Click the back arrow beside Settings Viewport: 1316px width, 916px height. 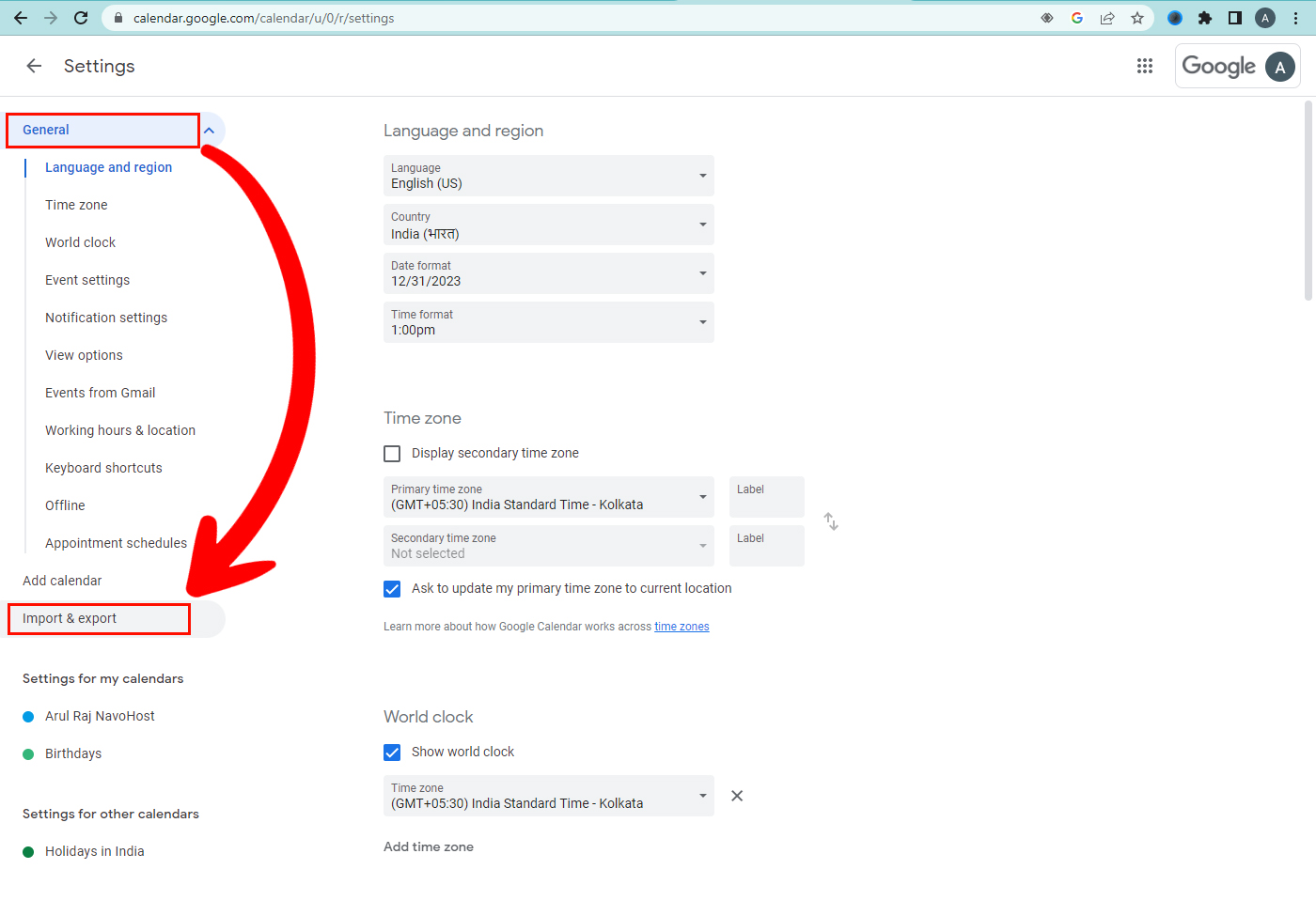coord(34,66)
